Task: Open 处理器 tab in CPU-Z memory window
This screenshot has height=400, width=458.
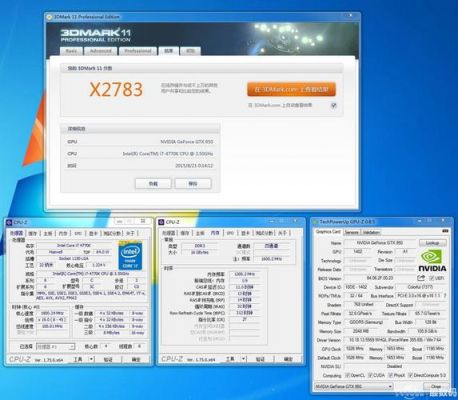Action: [169, 233]
